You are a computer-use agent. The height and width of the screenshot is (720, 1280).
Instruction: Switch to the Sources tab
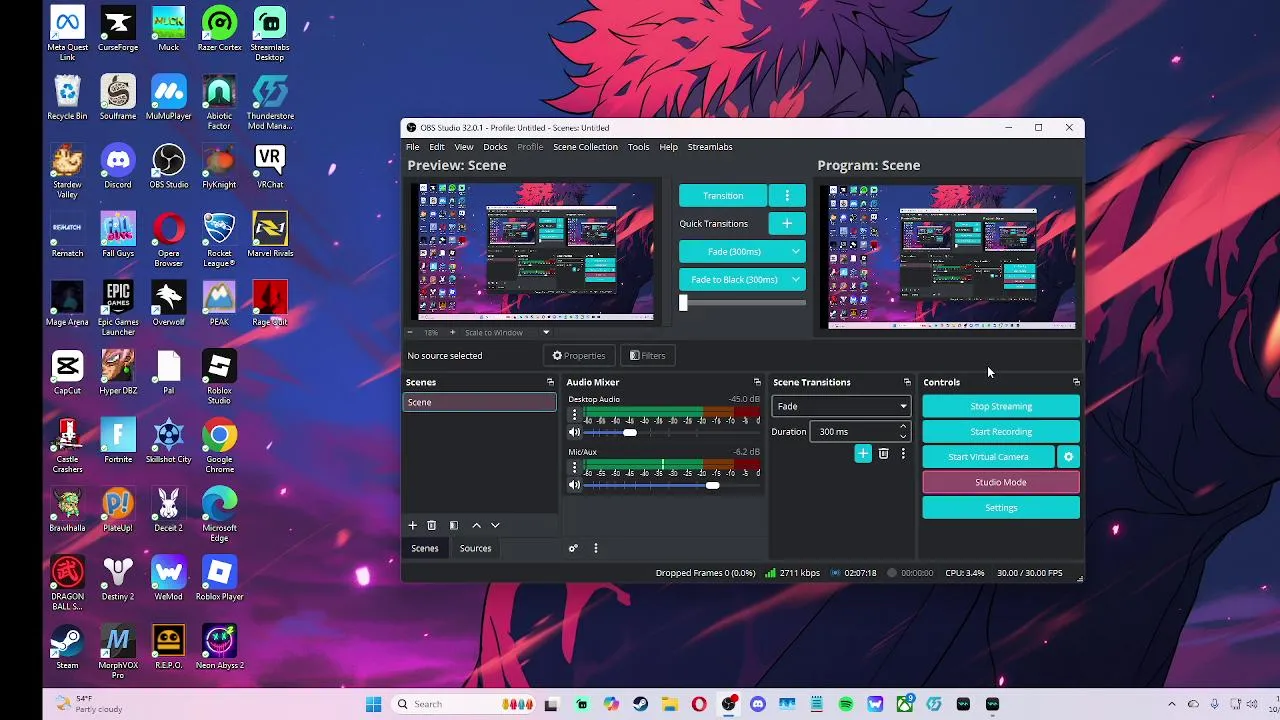point(475,548)
